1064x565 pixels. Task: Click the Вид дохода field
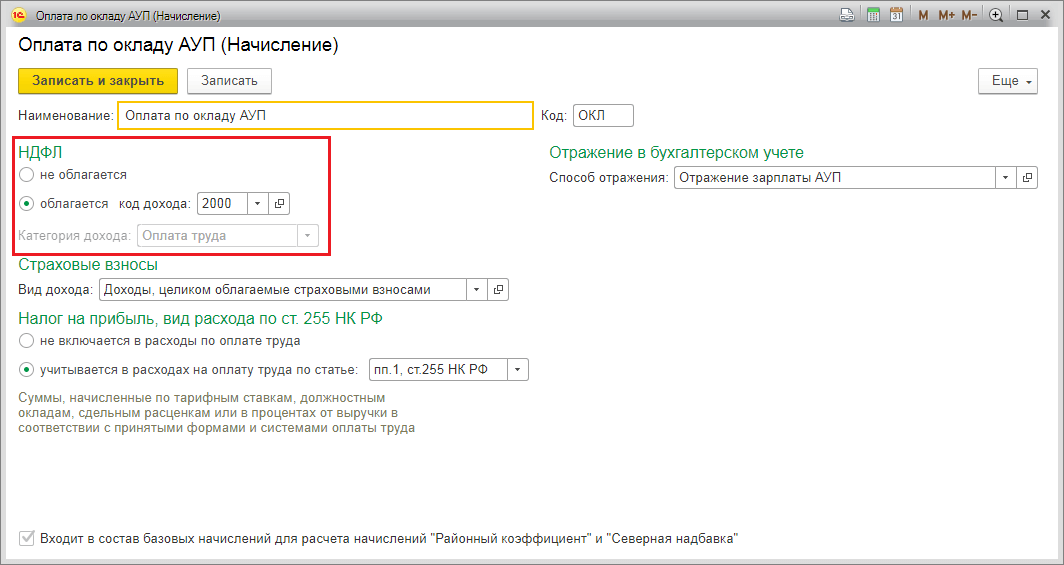pos(282,290)
